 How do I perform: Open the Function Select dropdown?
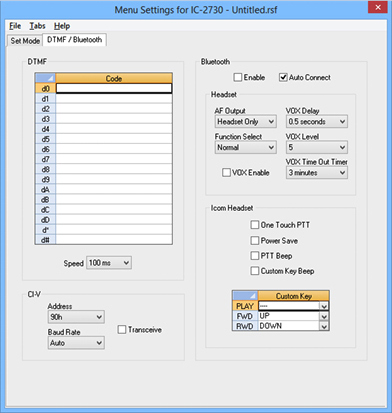[x=246, y=147]
